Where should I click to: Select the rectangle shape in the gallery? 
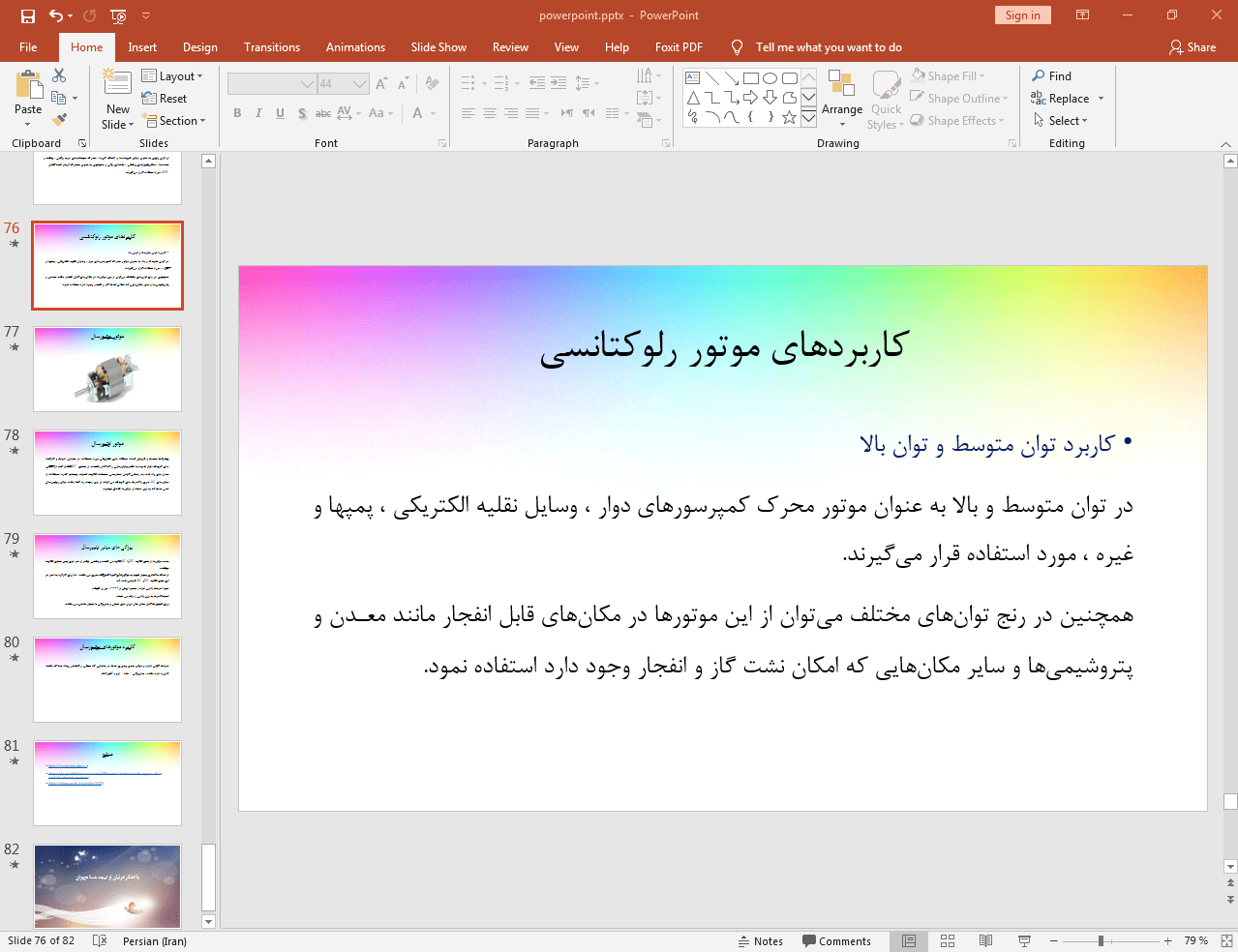point(750,78)
